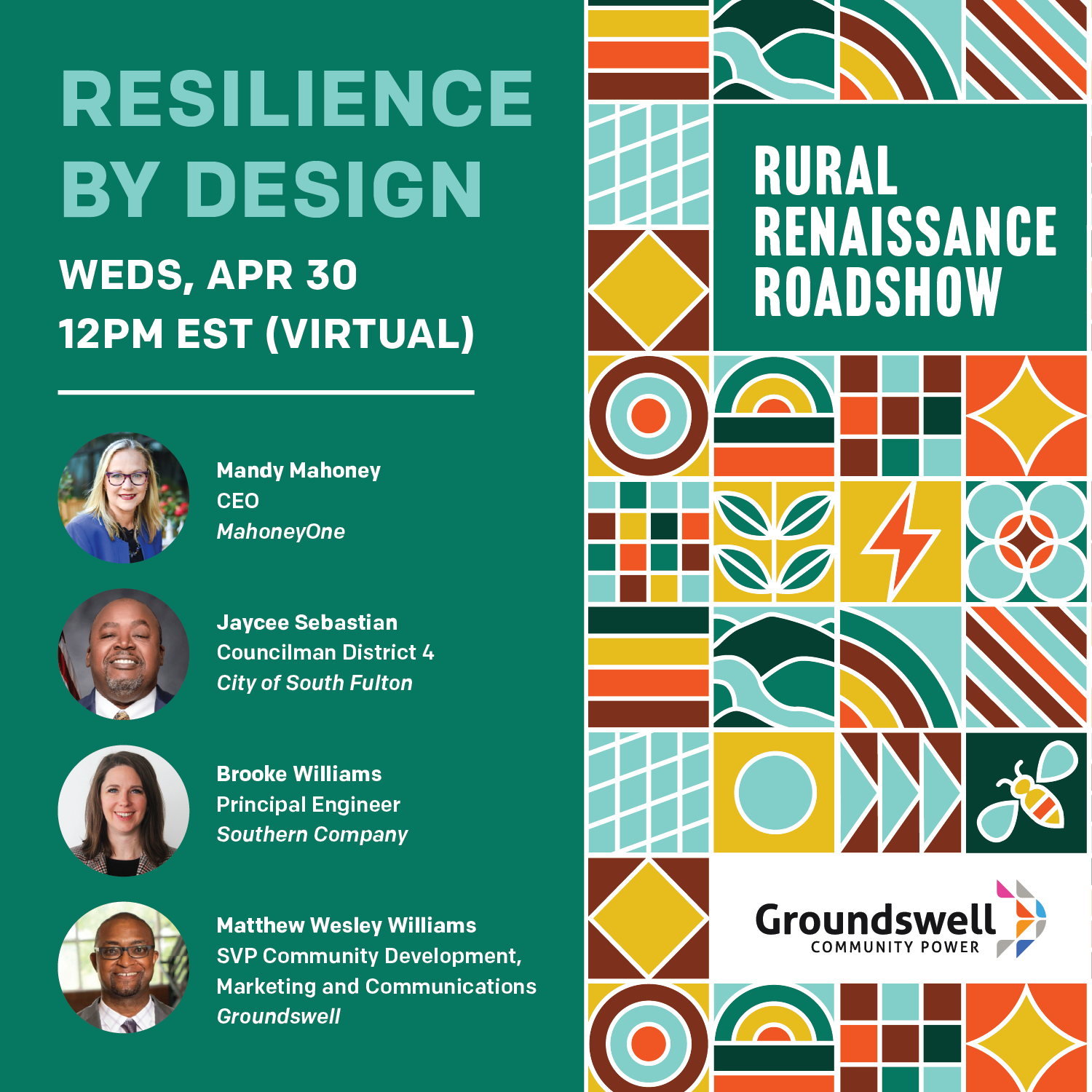
Task: Click the lightning bolt tile
Action: point(901,541)
